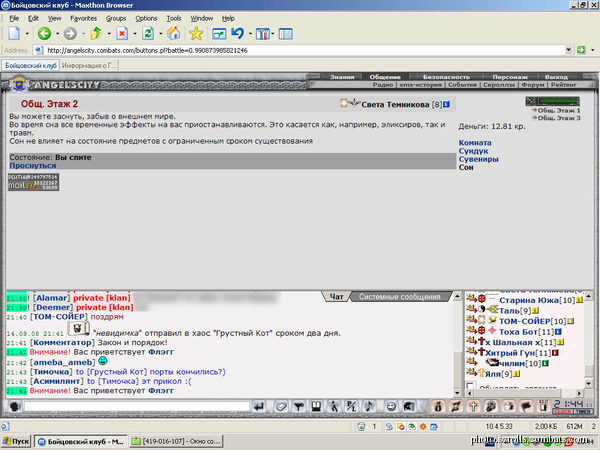The width and height of the screenshot is (600, 450).
Task: Open the Options menu
Action: [x=146, y=18]
